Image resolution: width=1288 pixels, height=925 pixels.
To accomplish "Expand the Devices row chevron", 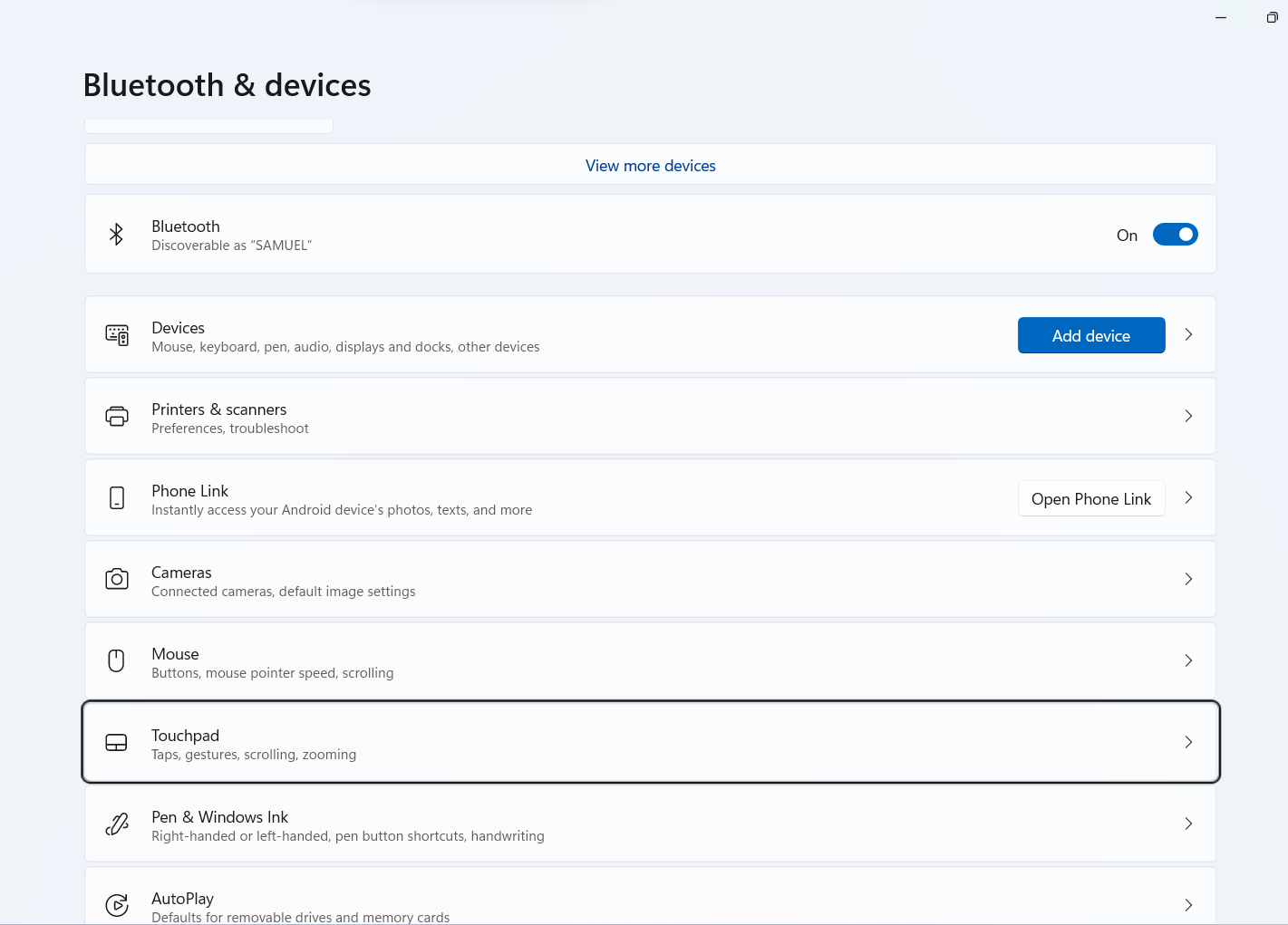I will tap(1188, 334).
